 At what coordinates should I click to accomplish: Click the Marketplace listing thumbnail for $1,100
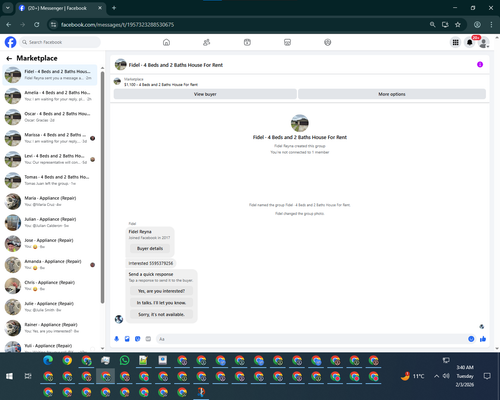(117, 81)
